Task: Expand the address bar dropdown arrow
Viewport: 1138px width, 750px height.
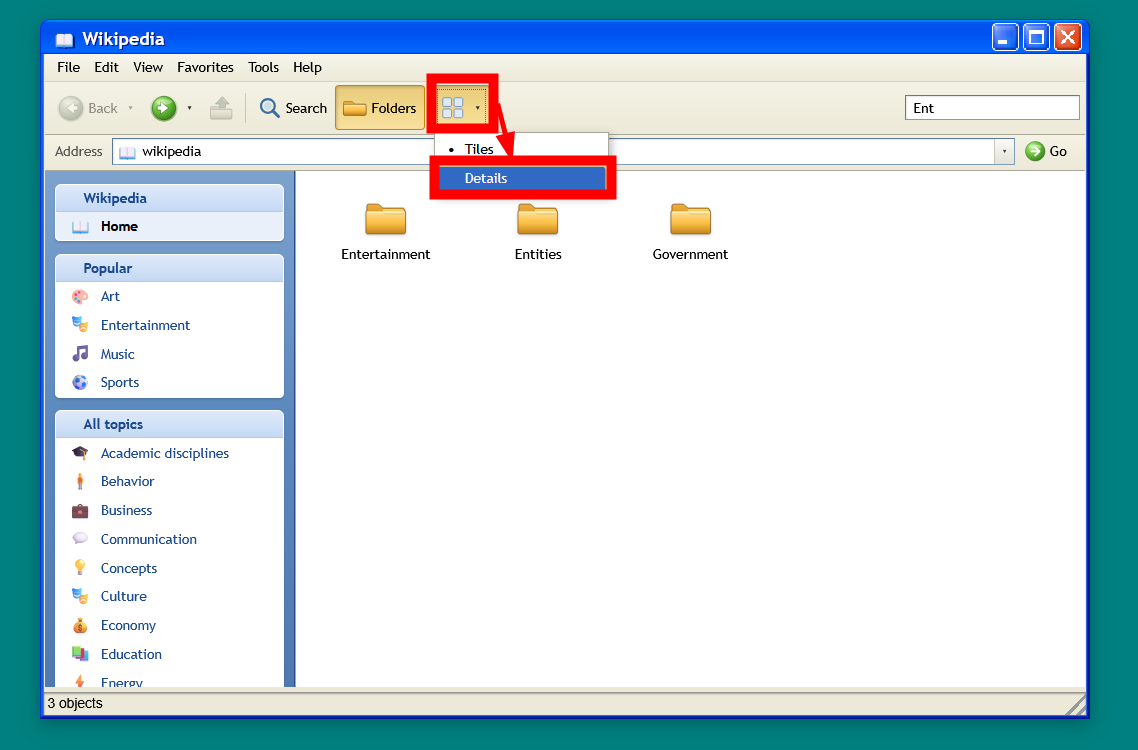Action: coord(1004,151)
